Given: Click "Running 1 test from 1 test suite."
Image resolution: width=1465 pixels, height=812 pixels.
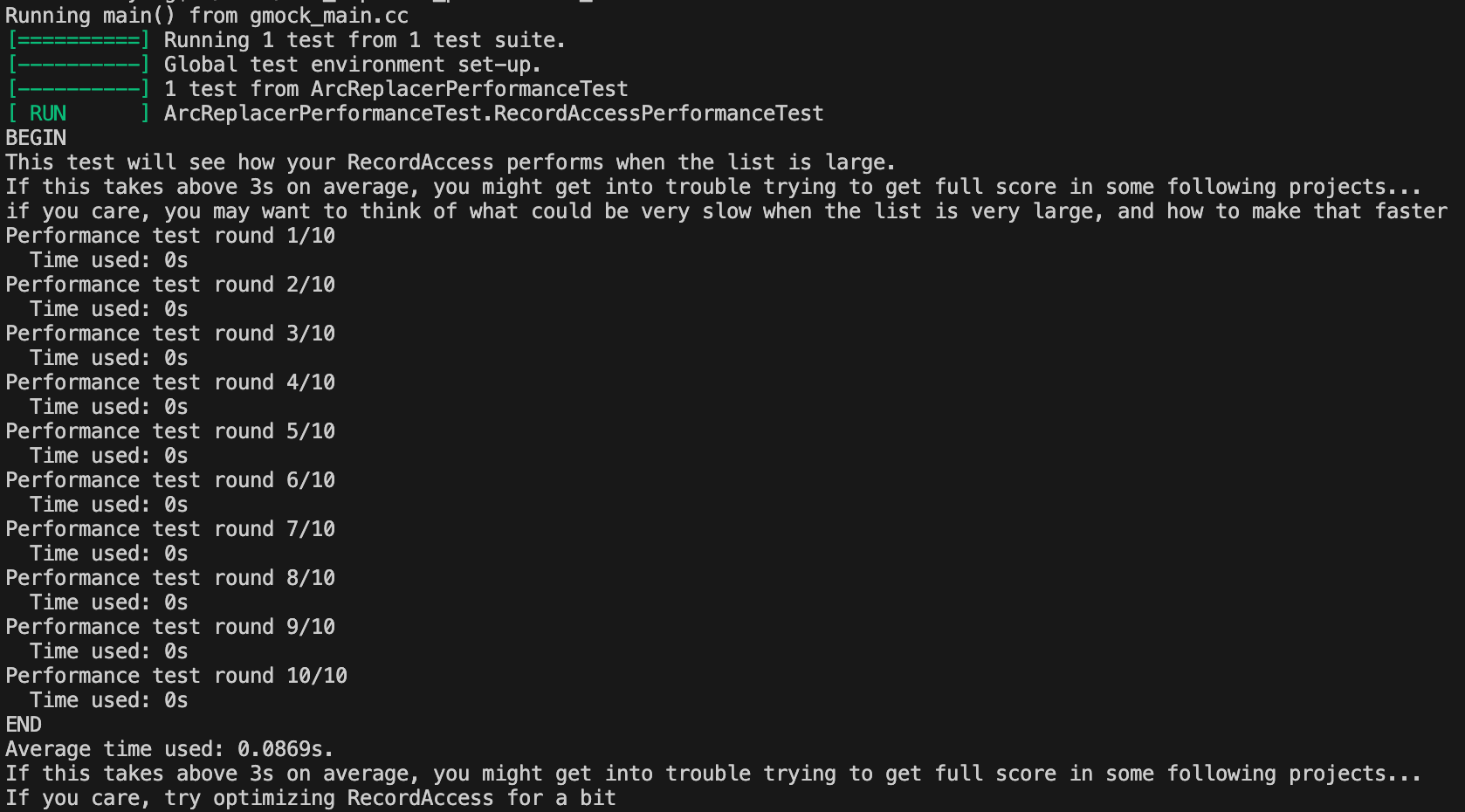Looking at the screenshot, I should point(364,40).
